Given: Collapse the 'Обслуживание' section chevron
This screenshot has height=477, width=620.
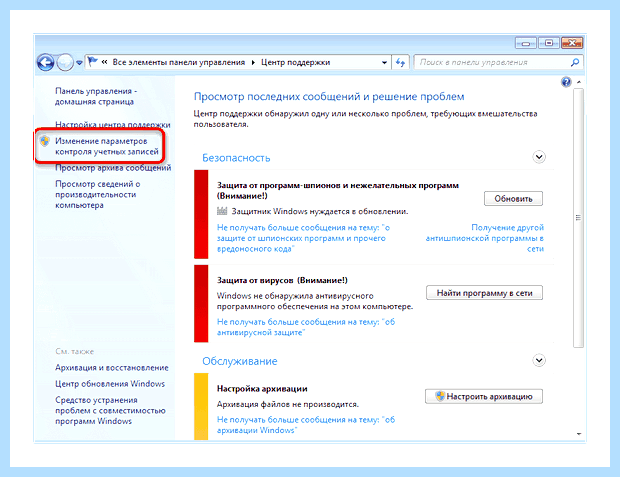Looking at the screenshot, I should point(539,360).
